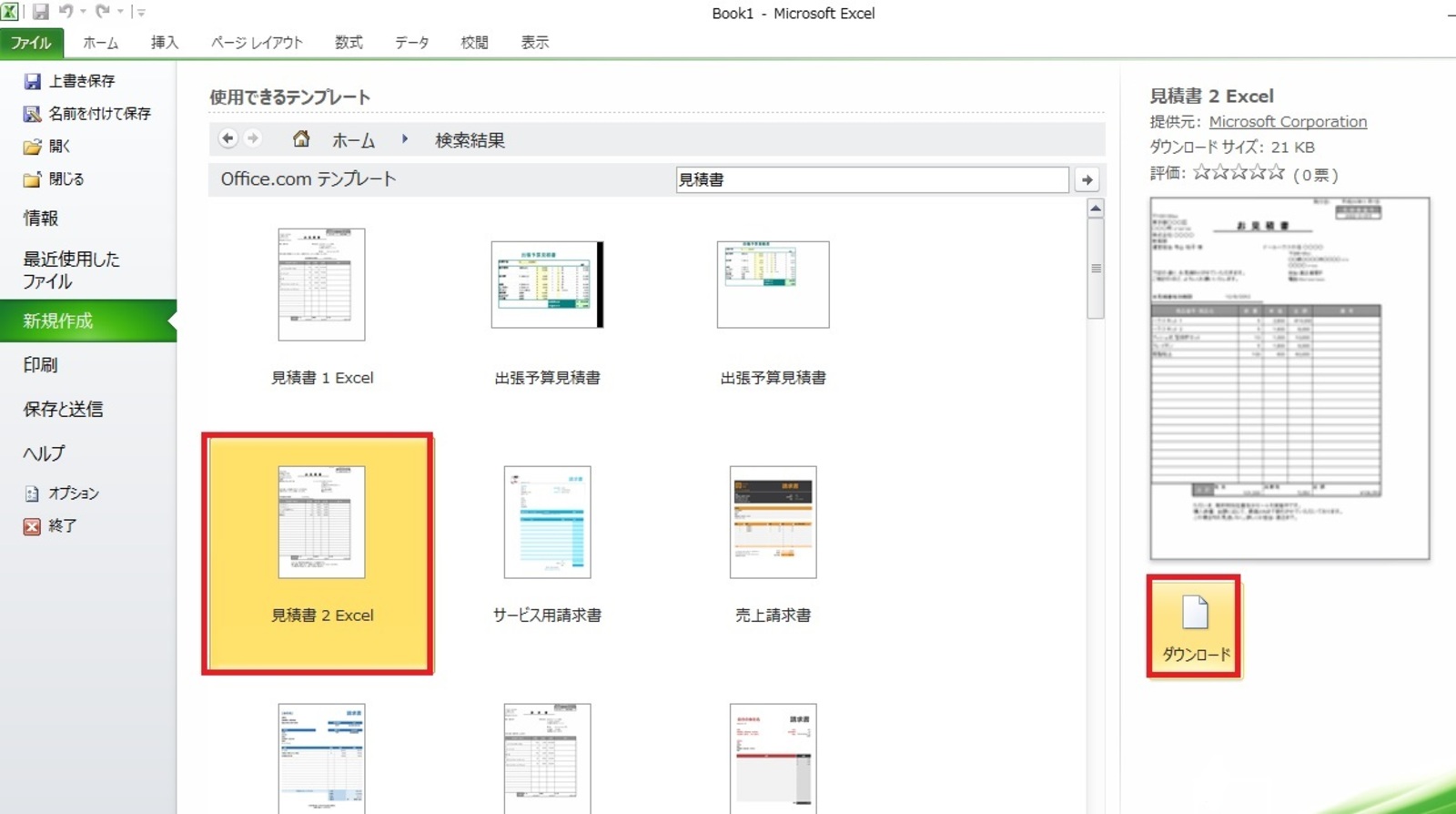Select the 見積書 1 Excel template
1456x814 pixels.
click(x=322, y=308)
